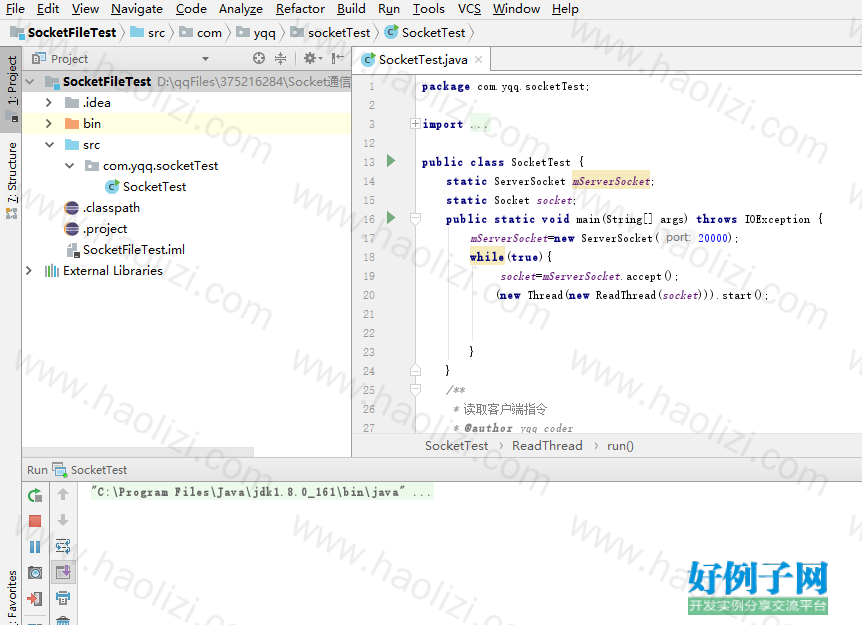Stop the running SocketTest process
862x625 pixels.
(35, 521)
